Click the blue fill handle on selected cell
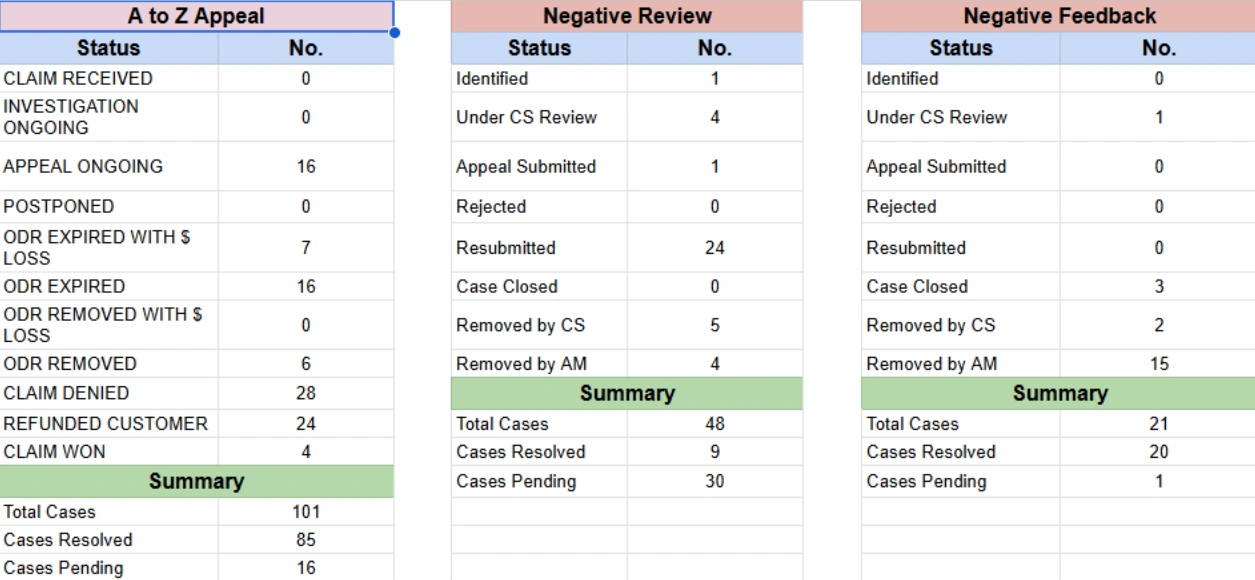The width and height of the screenshot is (1255, 580). pos(395,32)
